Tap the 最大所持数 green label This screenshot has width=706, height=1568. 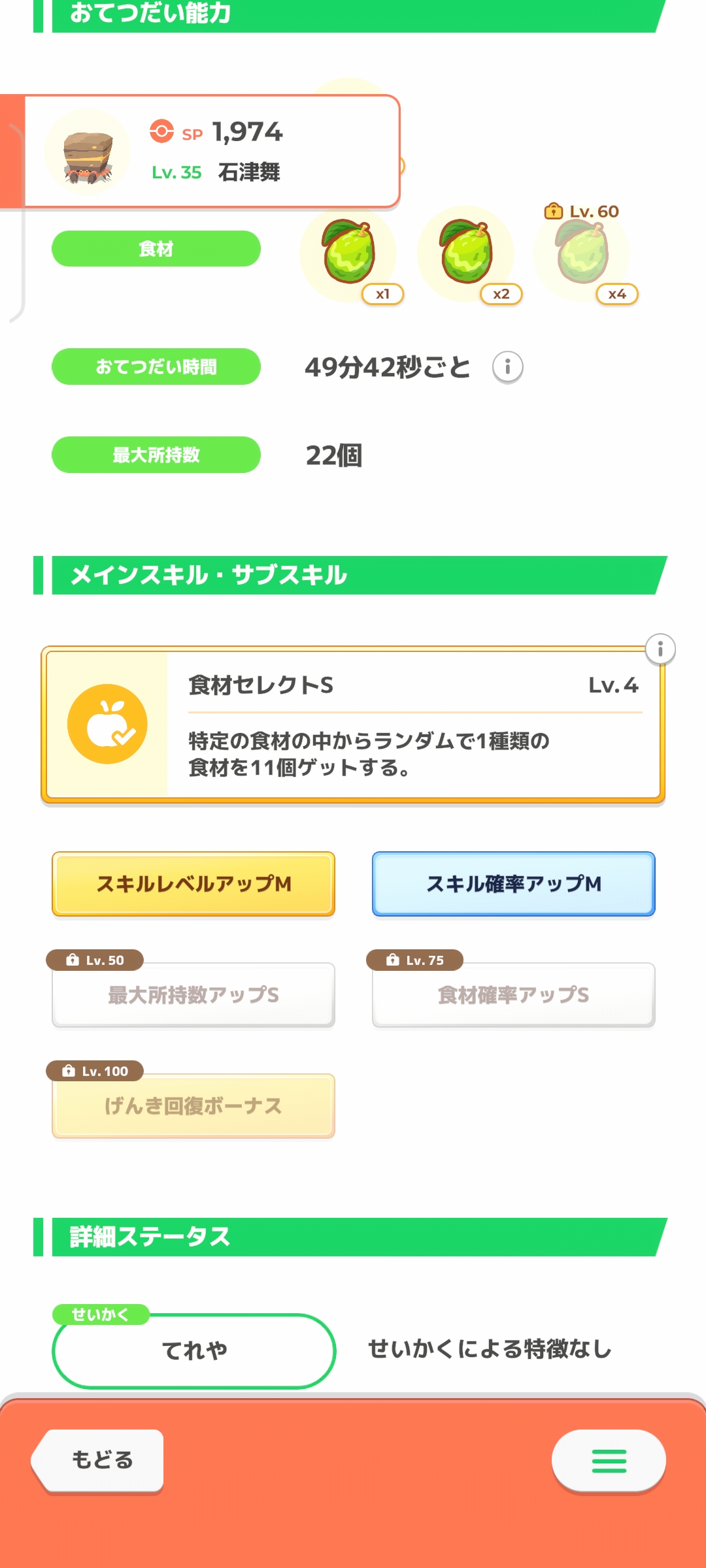(156, 455)
